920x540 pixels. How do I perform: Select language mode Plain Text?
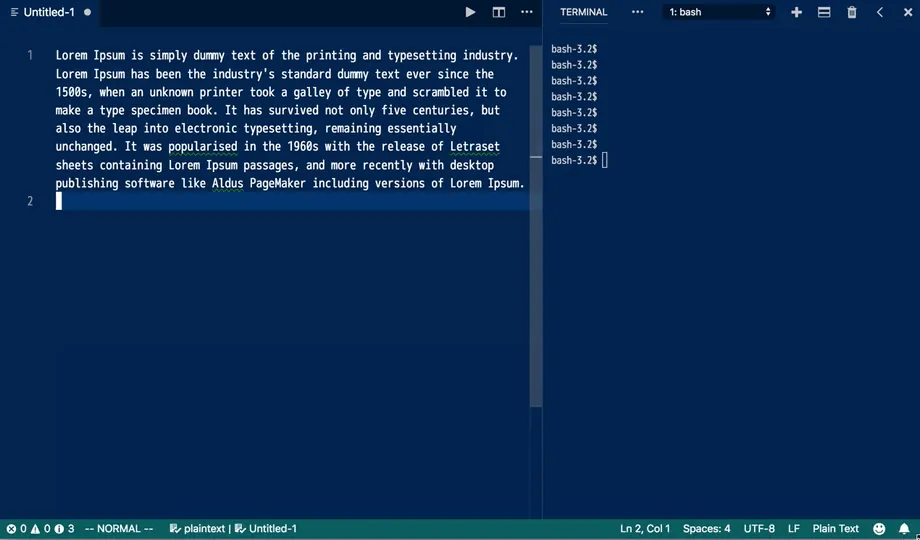pos(836,528)
